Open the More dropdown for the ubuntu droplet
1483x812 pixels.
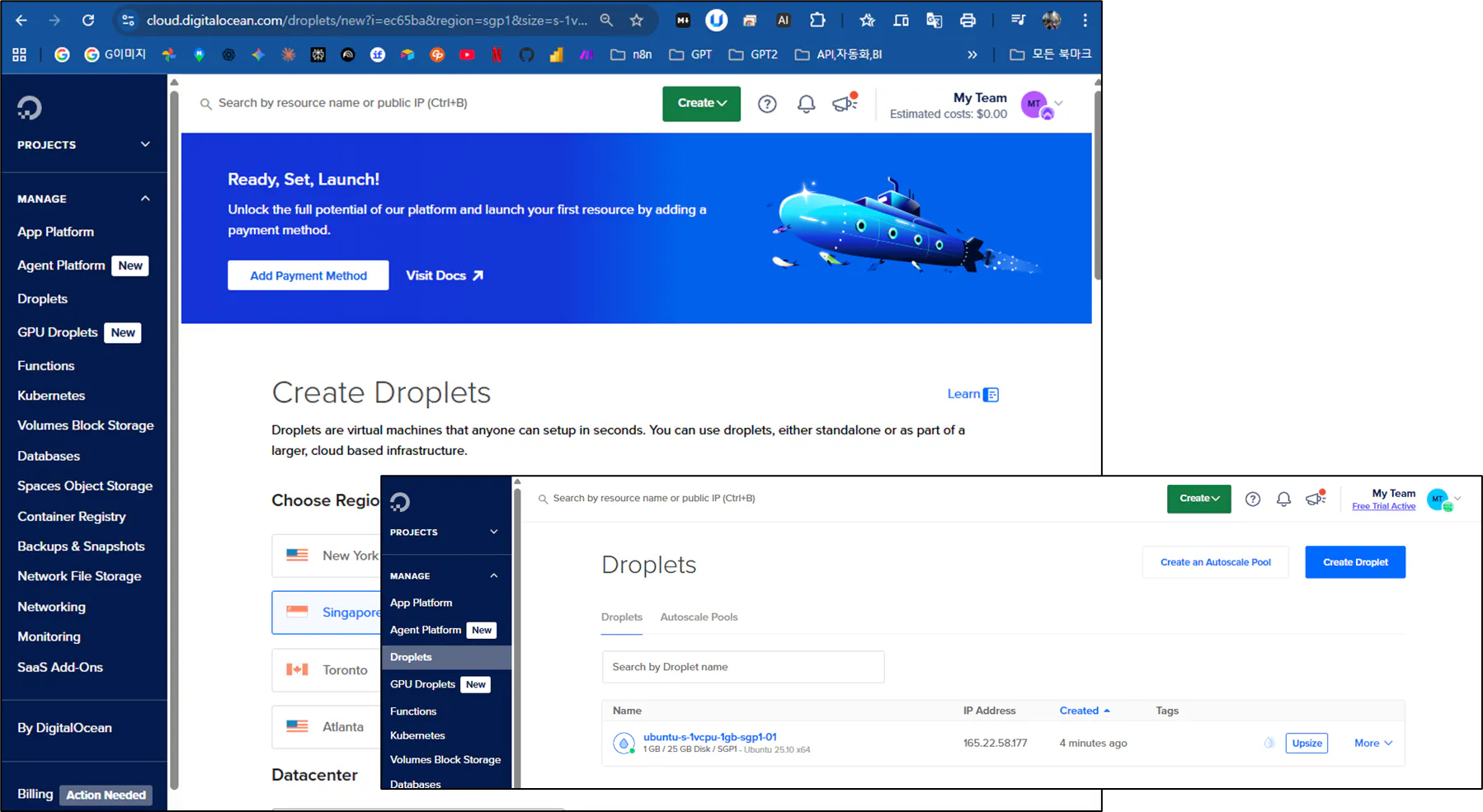[1373, 743]
